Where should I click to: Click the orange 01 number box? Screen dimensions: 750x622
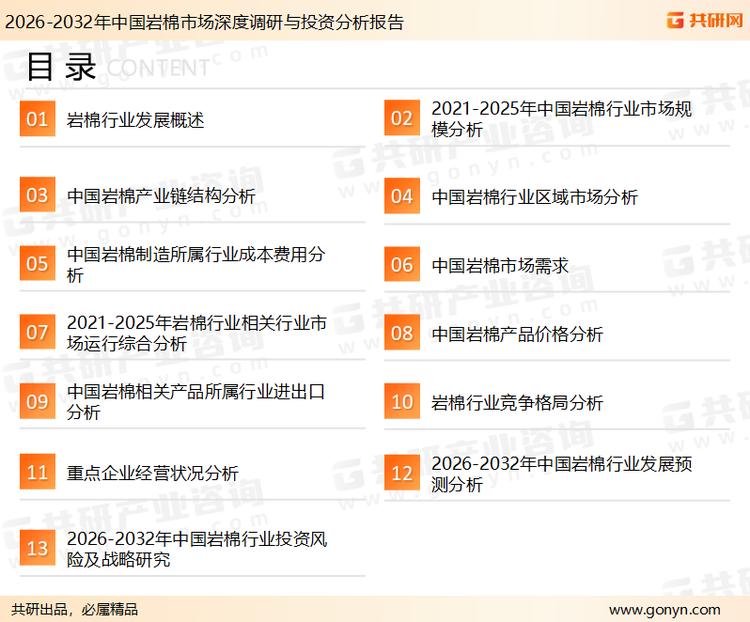click(x=37, y=119)
